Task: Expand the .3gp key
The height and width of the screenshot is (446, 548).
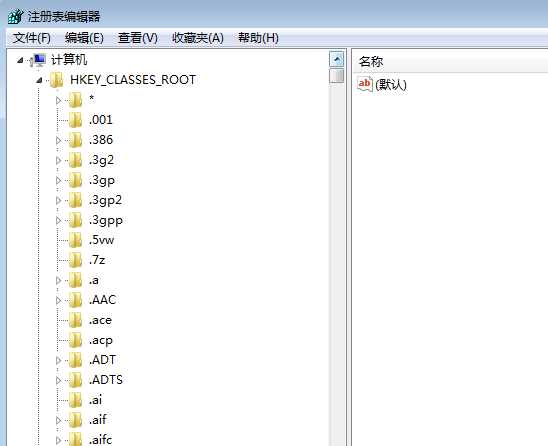Action: (x=58, y=180)
